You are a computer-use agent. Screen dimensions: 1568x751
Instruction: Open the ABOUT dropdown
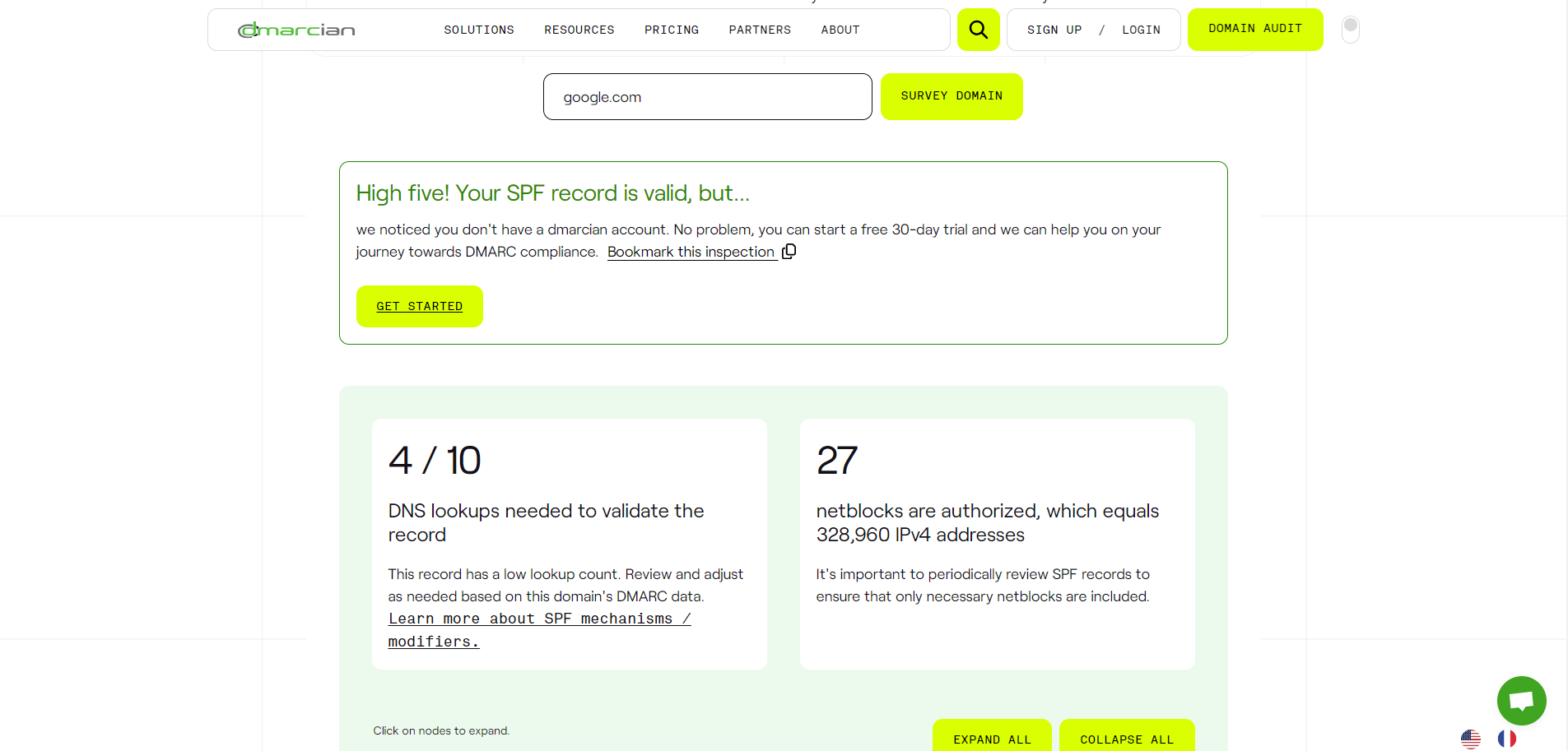[840, 30]
